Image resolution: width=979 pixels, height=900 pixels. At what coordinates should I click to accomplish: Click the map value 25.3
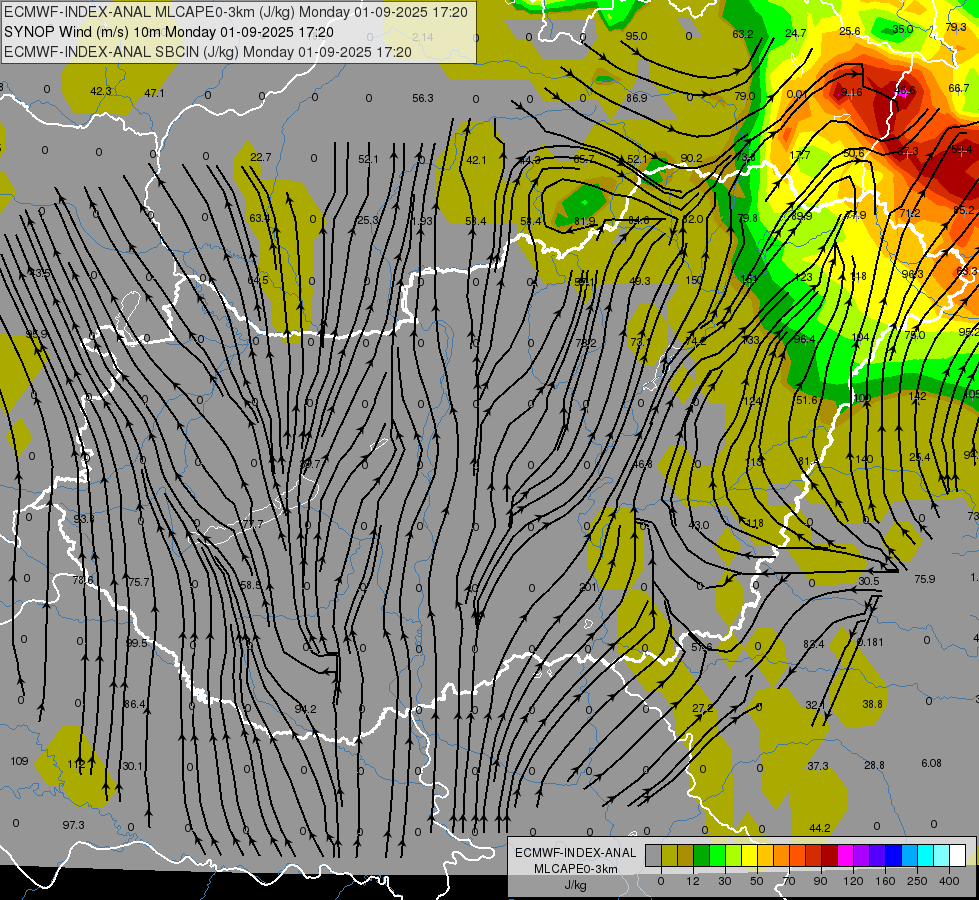(x=368, y=220)
